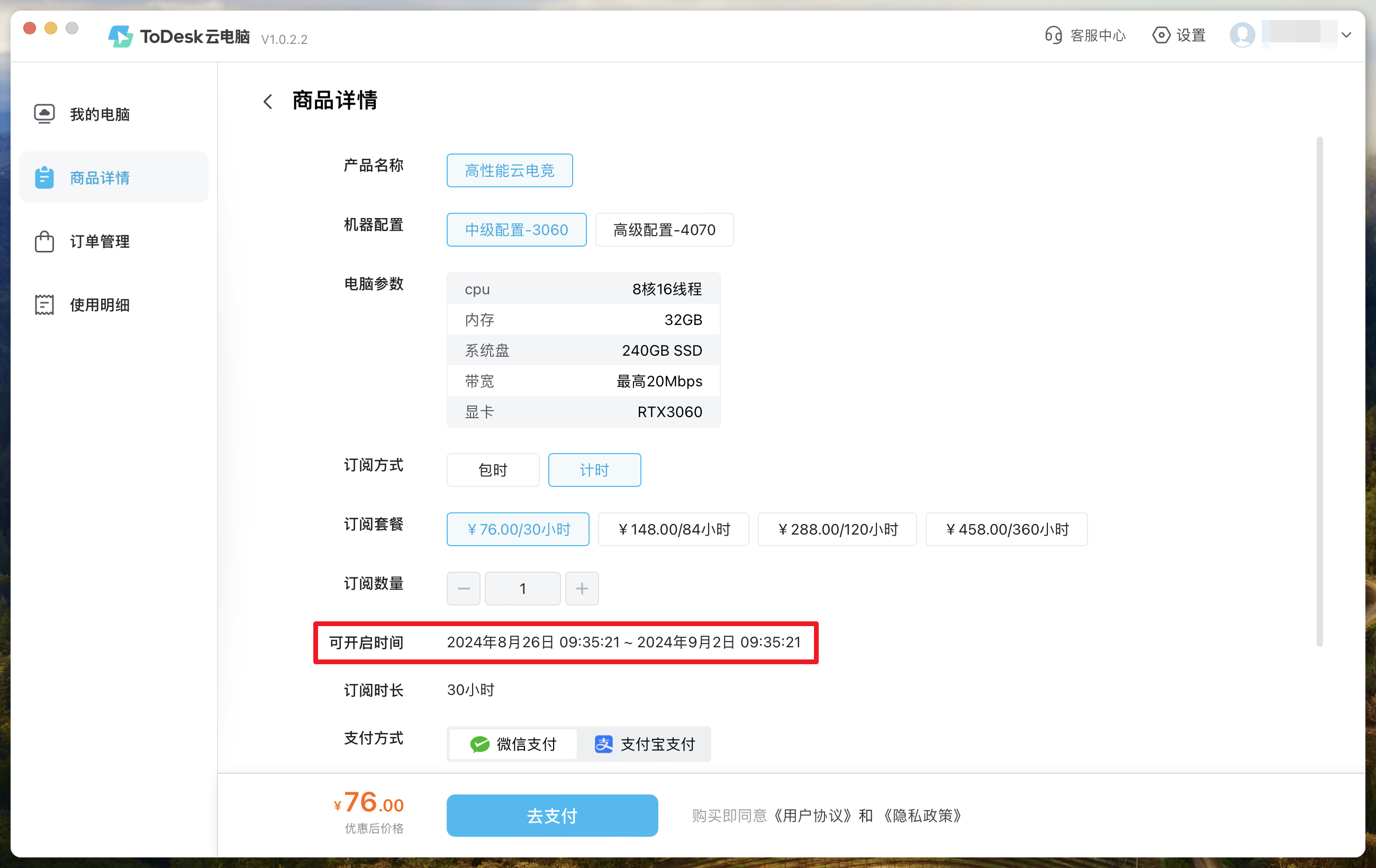Open 我的电脑 in the sidebar
Image resolution: width=1376 pixels, height=868 pixels.
coord(113,114)
